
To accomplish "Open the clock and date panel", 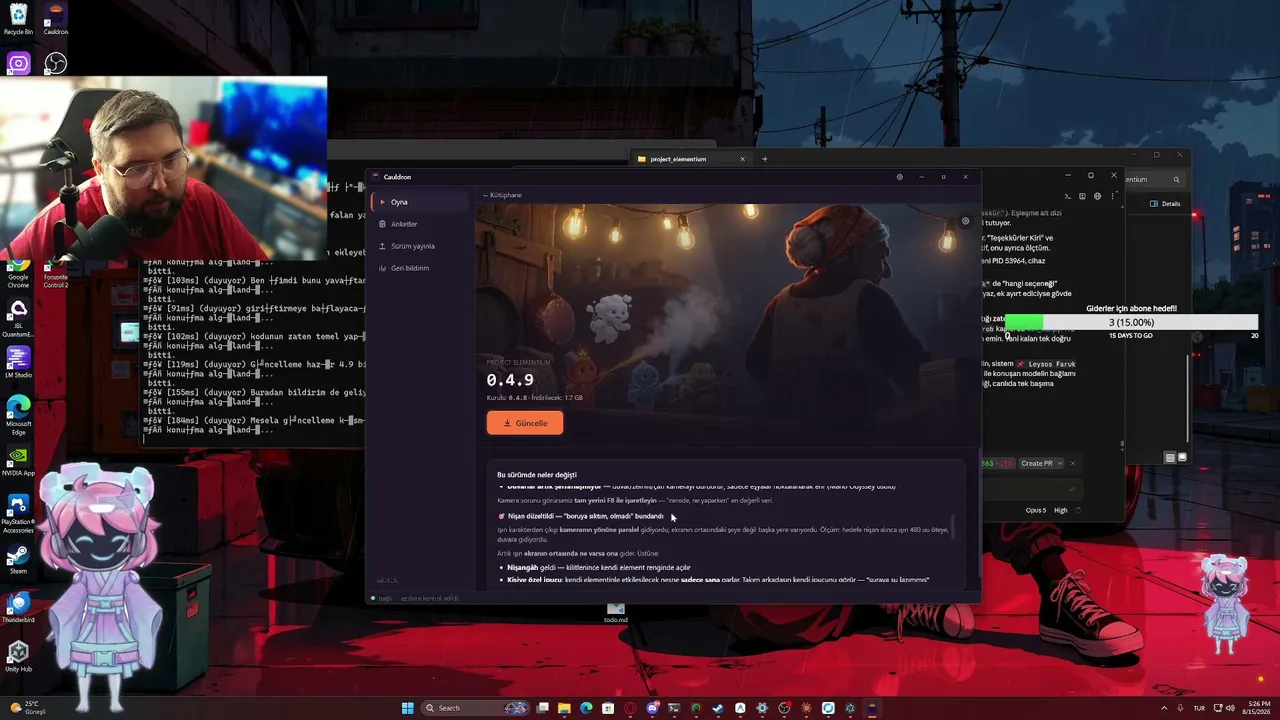I will tap(1254, 708).
